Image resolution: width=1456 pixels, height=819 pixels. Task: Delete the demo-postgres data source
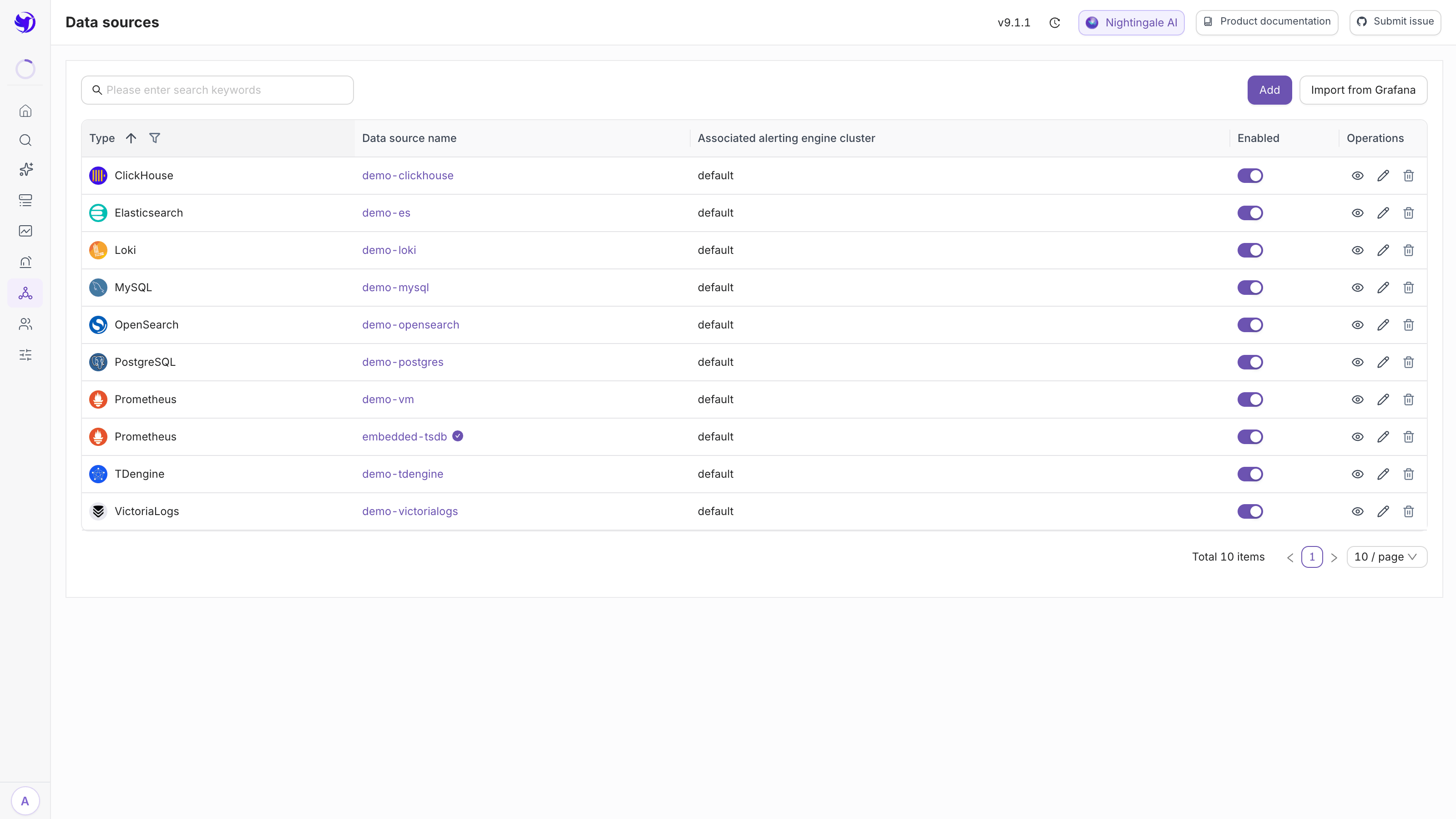point(1409,362)
